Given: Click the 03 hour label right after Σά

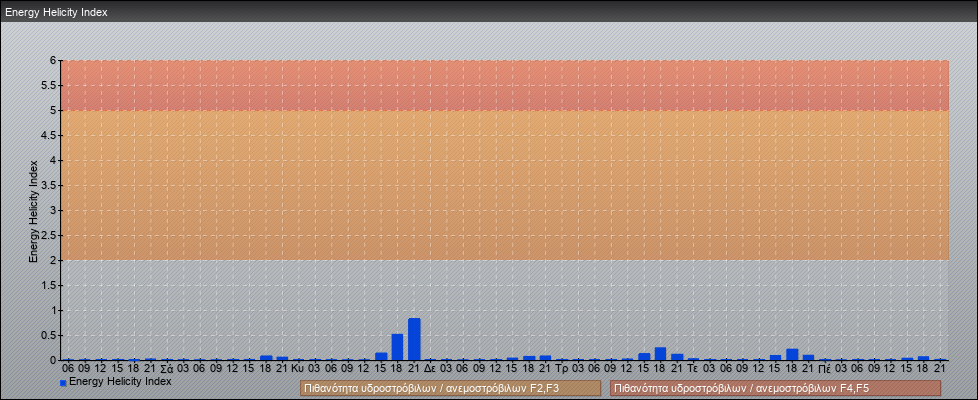Looking at the screenshot, I should [x=183, y=369].
